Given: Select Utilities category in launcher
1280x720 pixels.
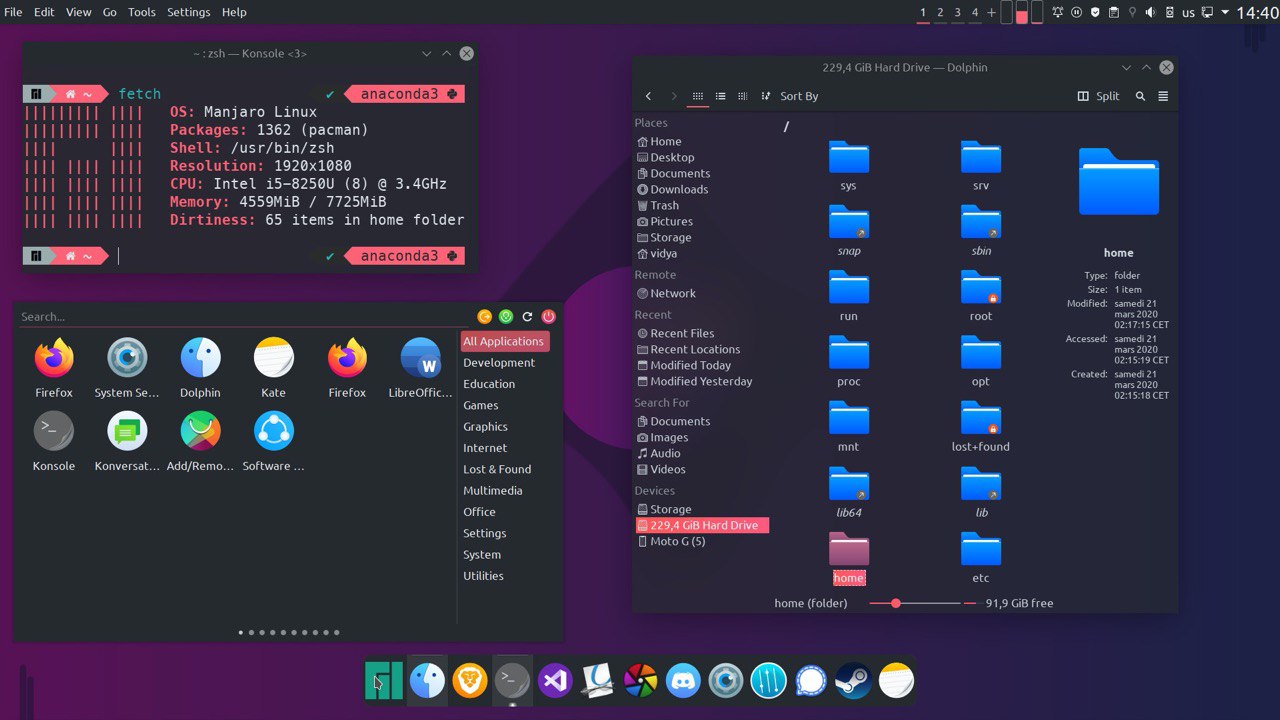Looking at the screenshot, I should pyautogui.click(x=483, y=576).
